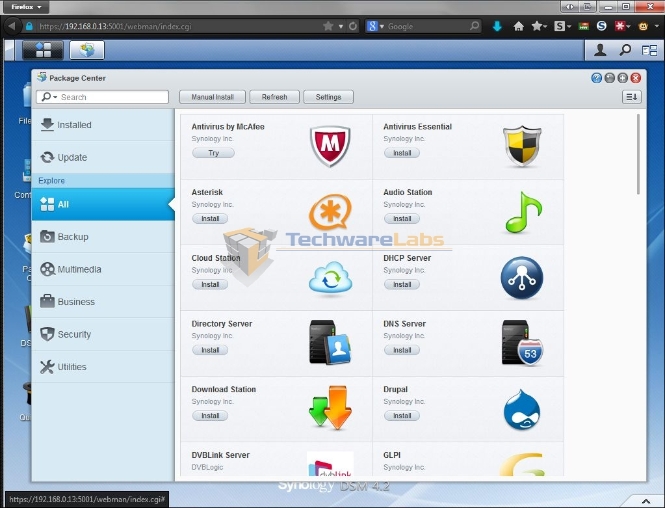The width and height of the screenshot is (665, 508).
Task: Click the Audio Station music note icon
Action: [x=523, y=212]
